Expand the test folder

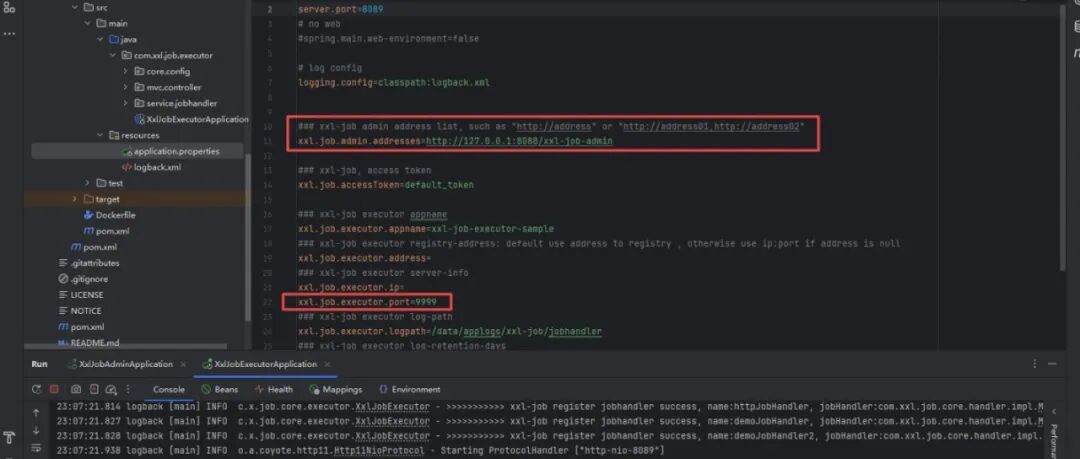click(87, 183)
